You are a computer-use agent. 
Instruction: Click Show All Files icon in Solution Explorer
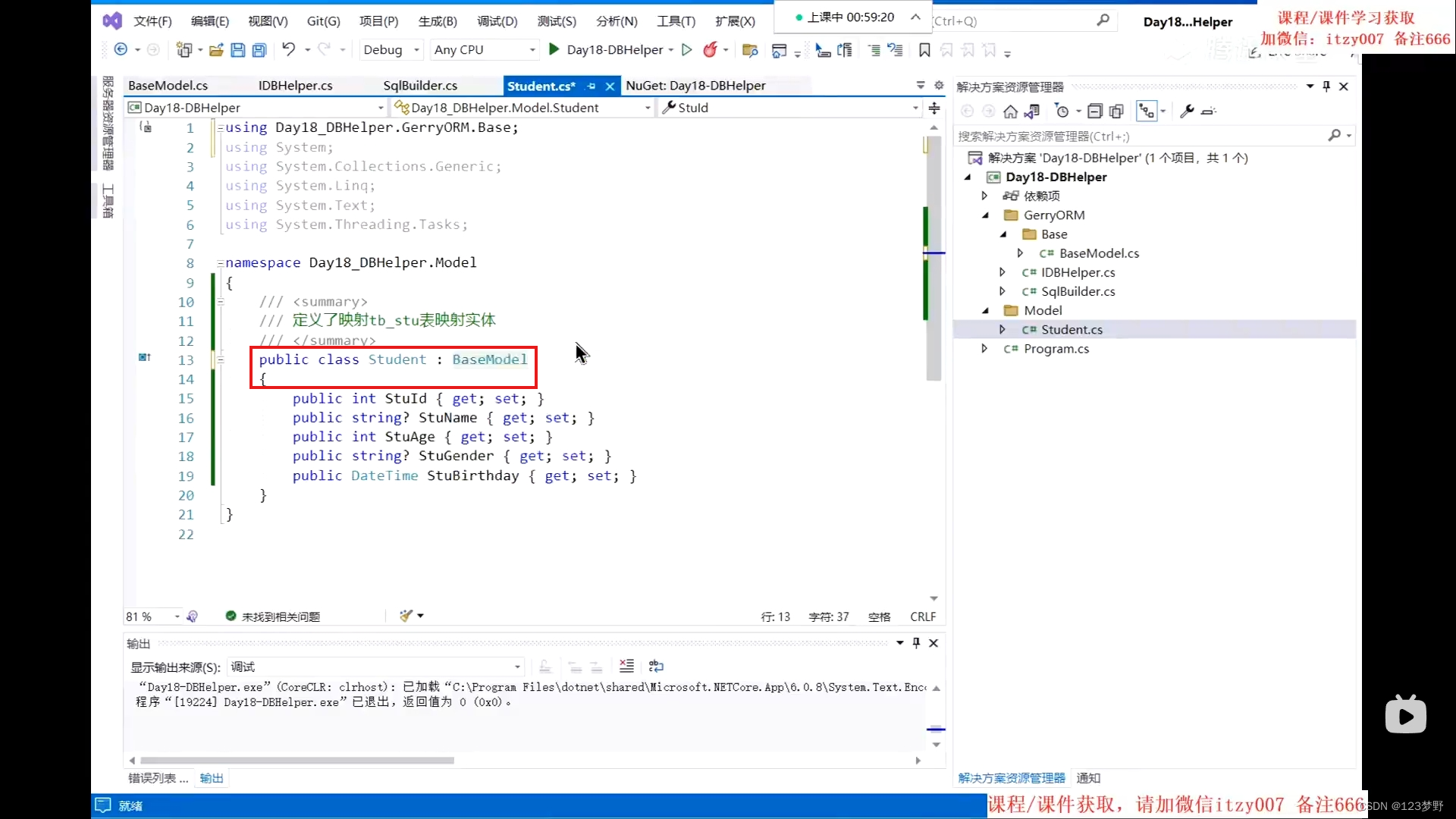pos(1116,111)
